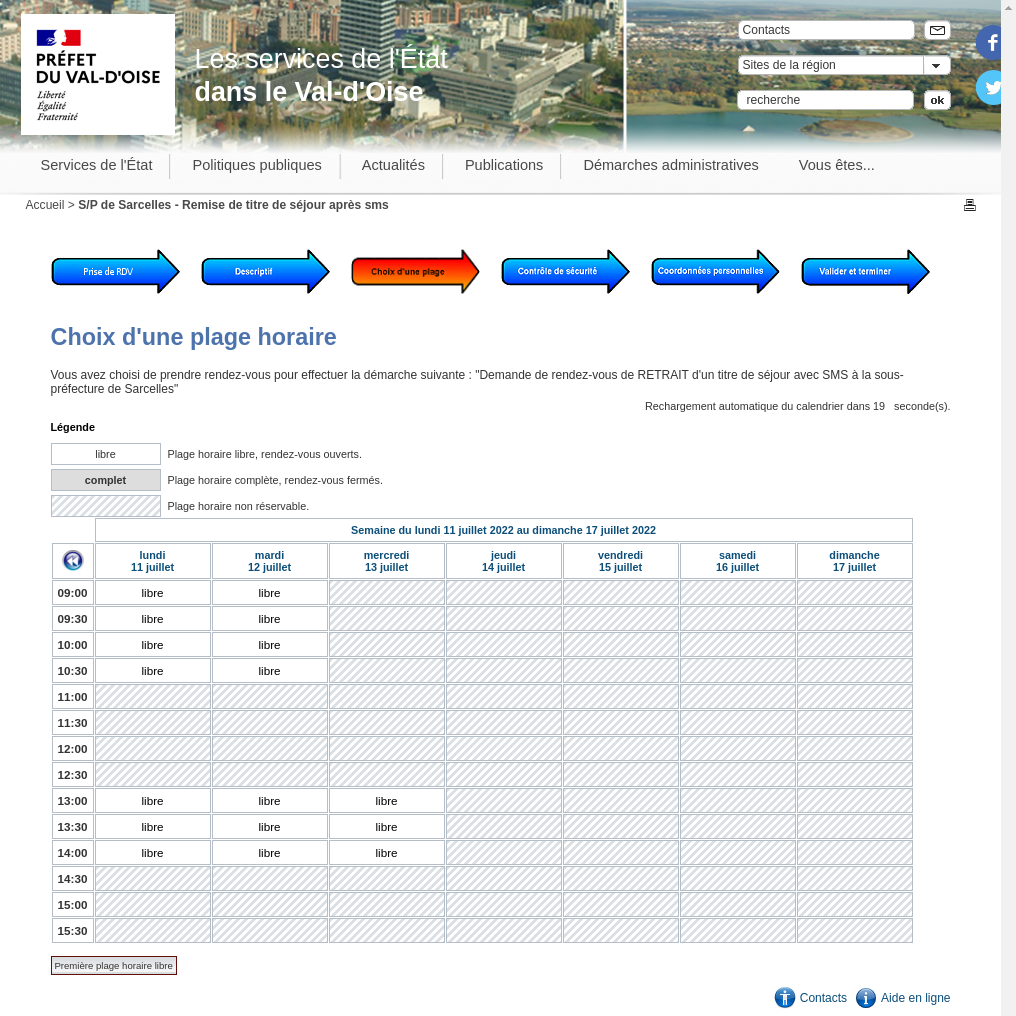The height and width of the screenshot is (1016, 1016).
Task: Click the contacts envelope icon
Action: point(937,30)
